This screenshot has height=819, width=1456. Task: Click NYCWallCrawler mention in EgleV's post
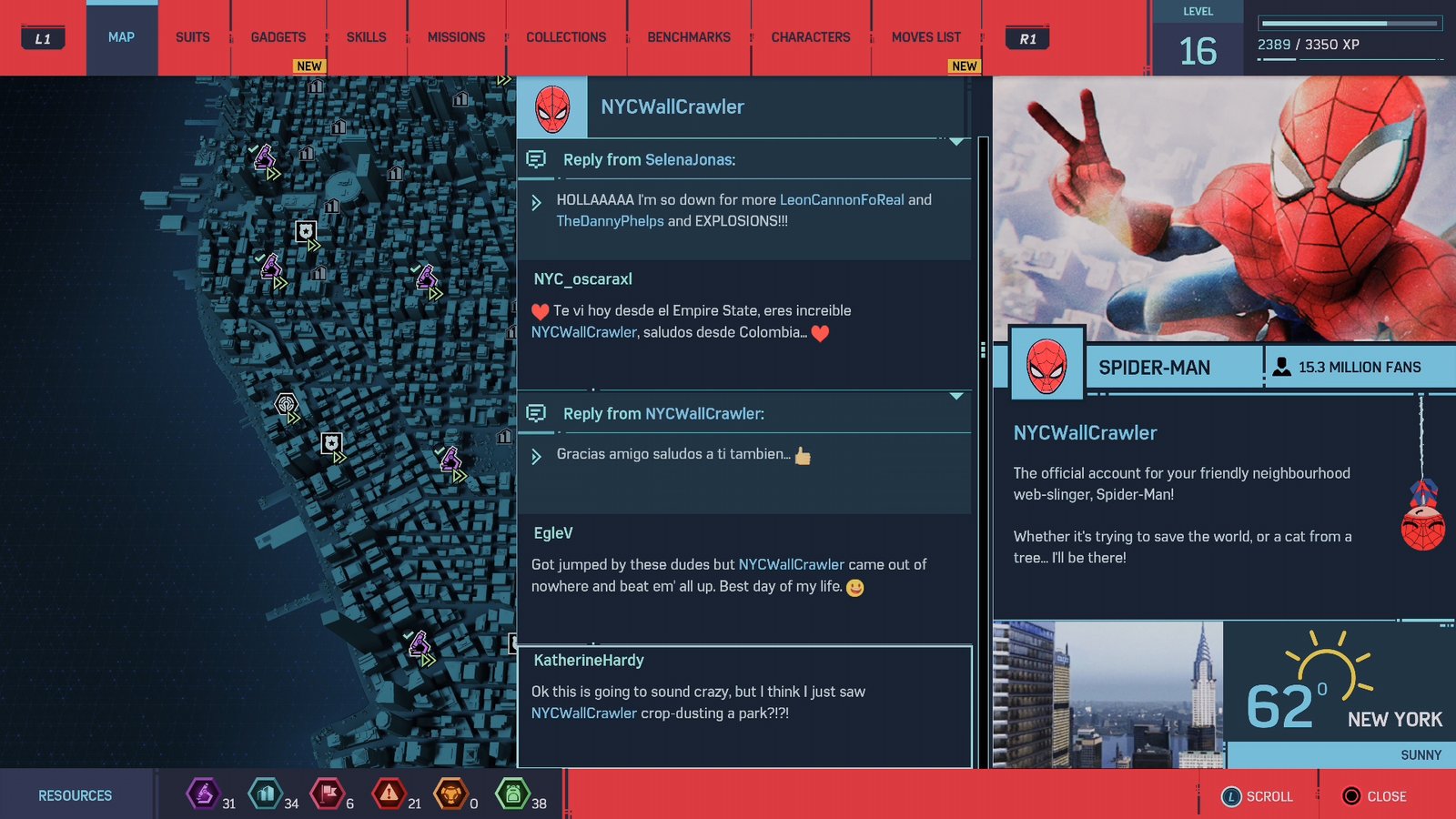point(792,564)
